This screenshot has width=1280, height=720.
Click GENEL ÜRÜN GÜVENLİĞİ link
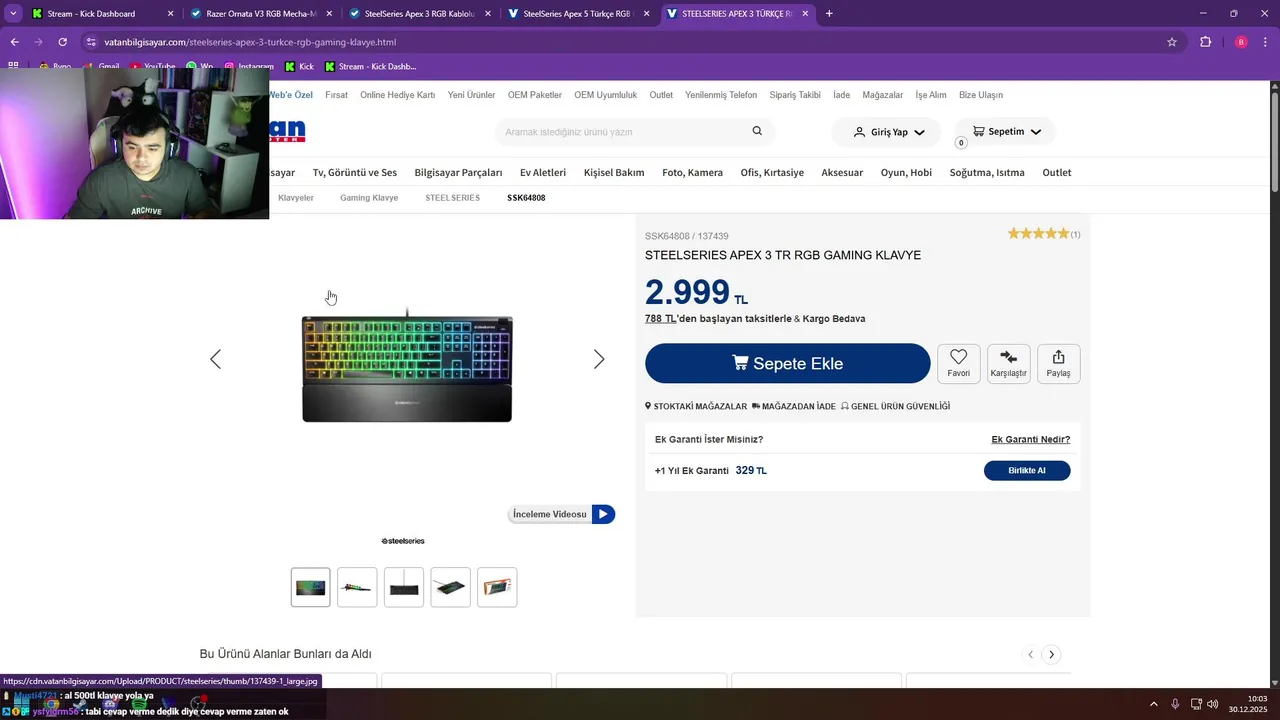point(895,406)
